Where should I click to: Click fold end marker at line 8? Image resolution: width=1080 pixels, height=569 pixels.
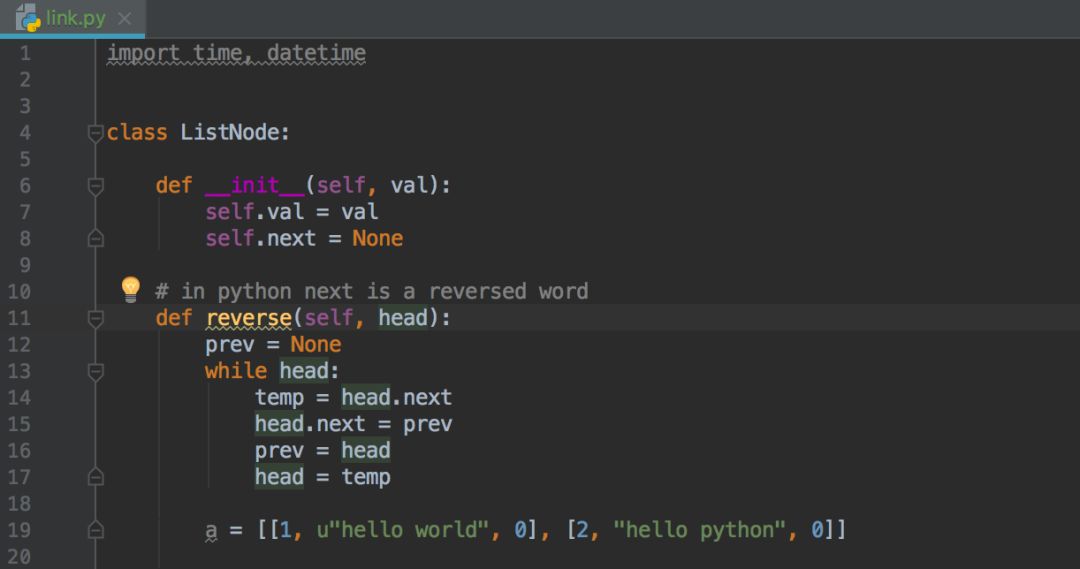click(96, 238)
